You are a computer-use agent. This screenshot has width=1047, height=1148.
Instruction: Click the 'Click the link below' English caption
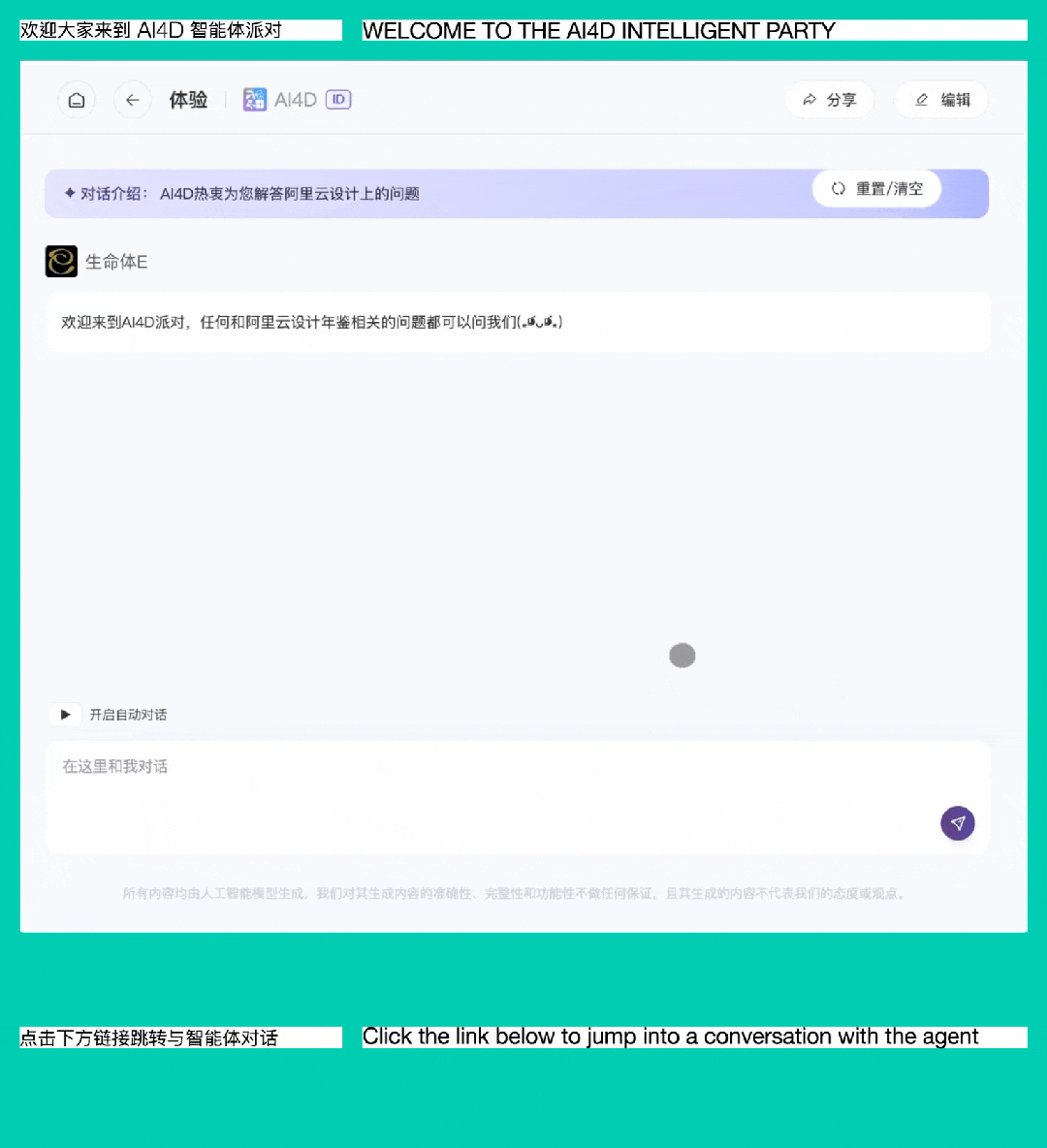[x=670, y=1036]
